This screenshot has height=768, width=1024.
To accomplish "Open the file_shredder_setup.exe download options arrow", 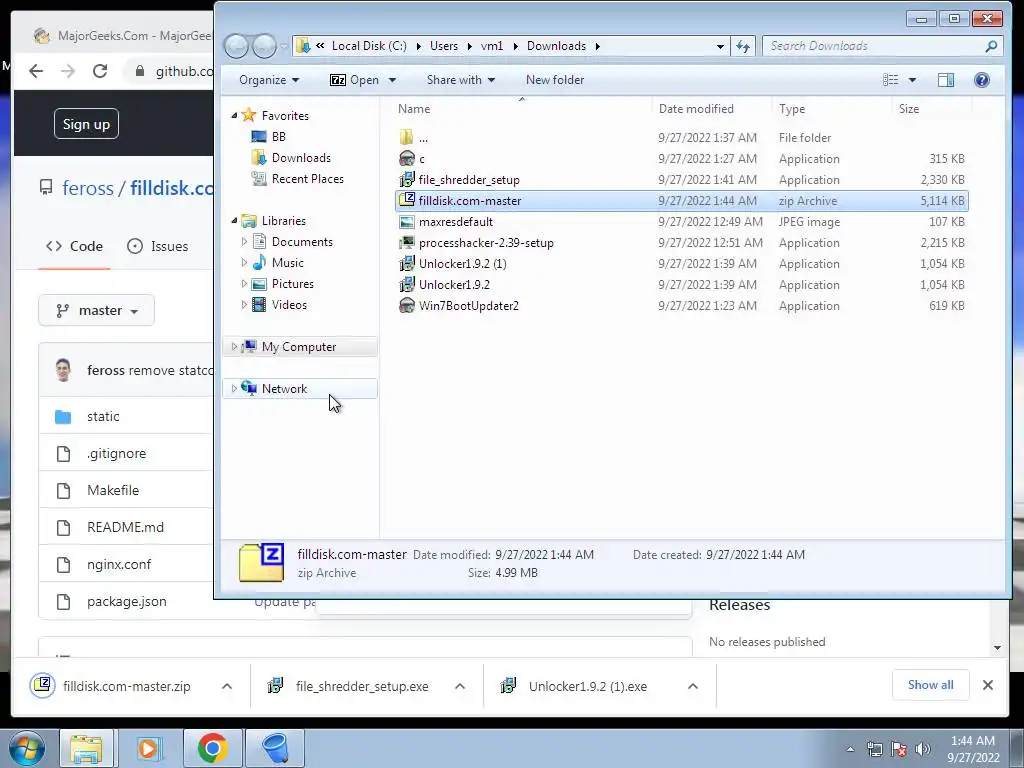I will pyautogui.click(x=460, y=686).
